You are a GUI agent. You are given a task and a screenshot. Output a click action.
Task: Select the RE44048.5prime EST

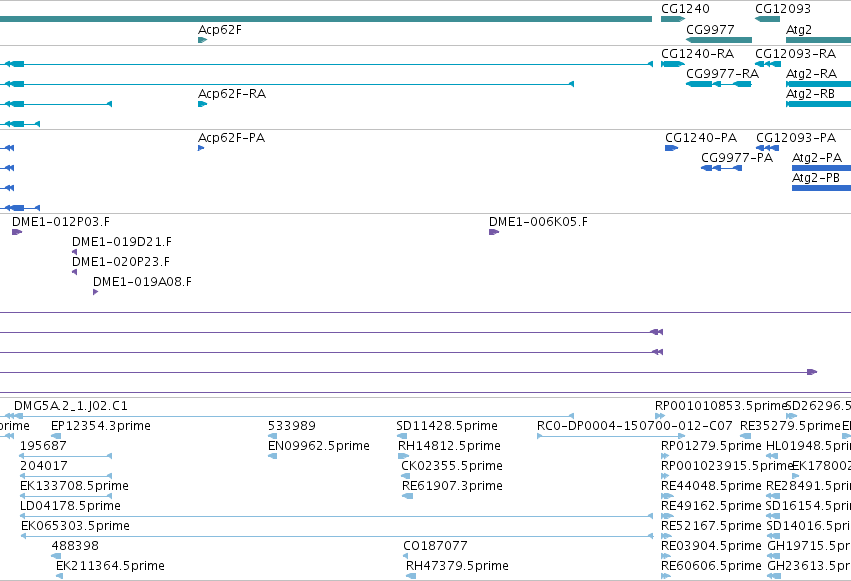tap(668, 496)
